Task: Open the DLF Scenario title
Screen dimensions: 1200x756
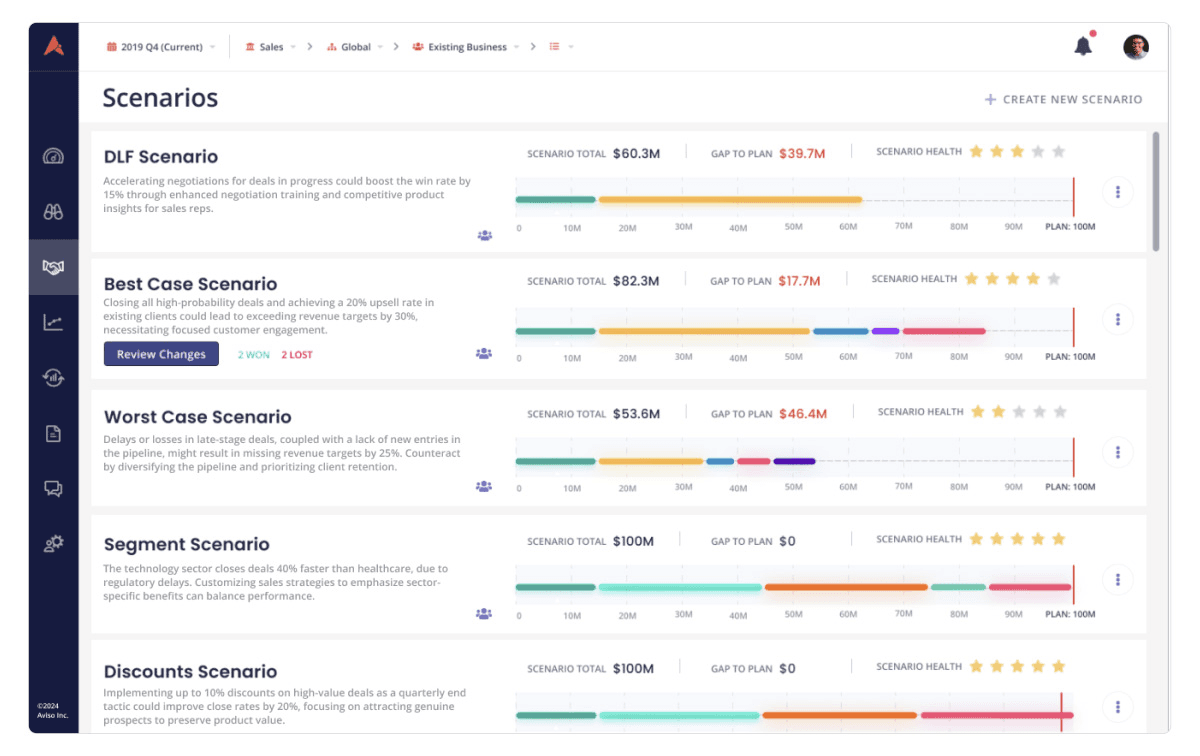Action: [161, 157]
